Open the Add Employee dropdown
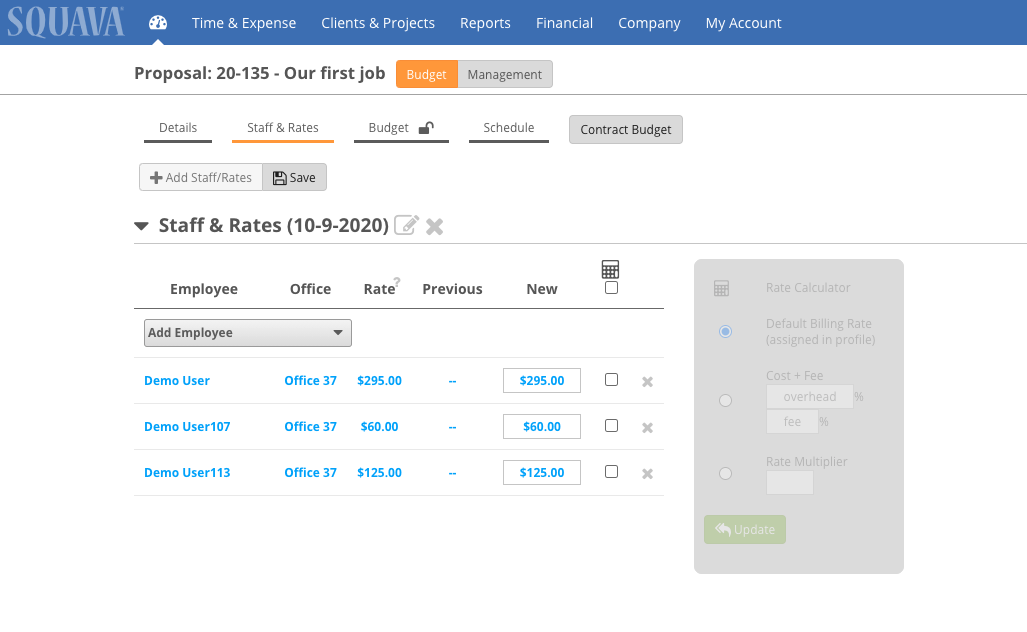 coord(247,332)
